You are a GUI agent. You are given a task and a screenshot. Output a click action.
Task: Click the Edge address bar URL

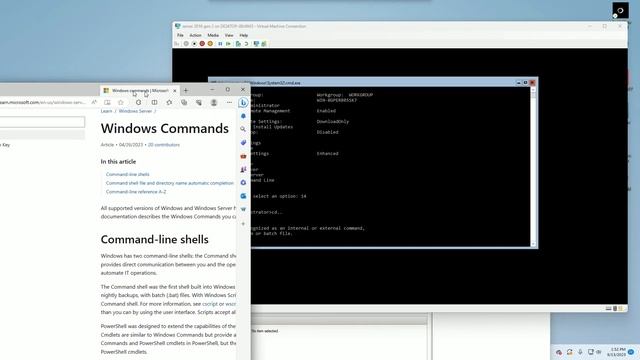42,102
